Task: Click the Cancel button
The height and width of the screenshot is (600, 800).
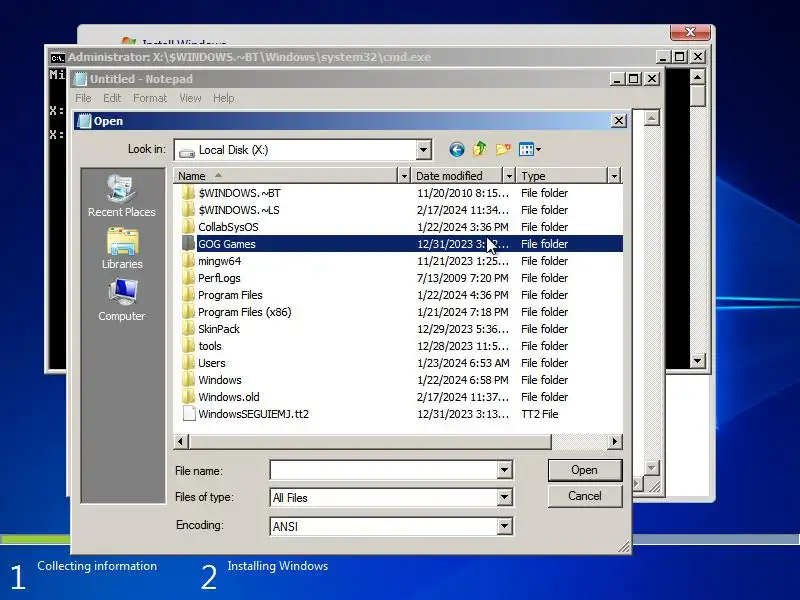Action: click(585, 496)
